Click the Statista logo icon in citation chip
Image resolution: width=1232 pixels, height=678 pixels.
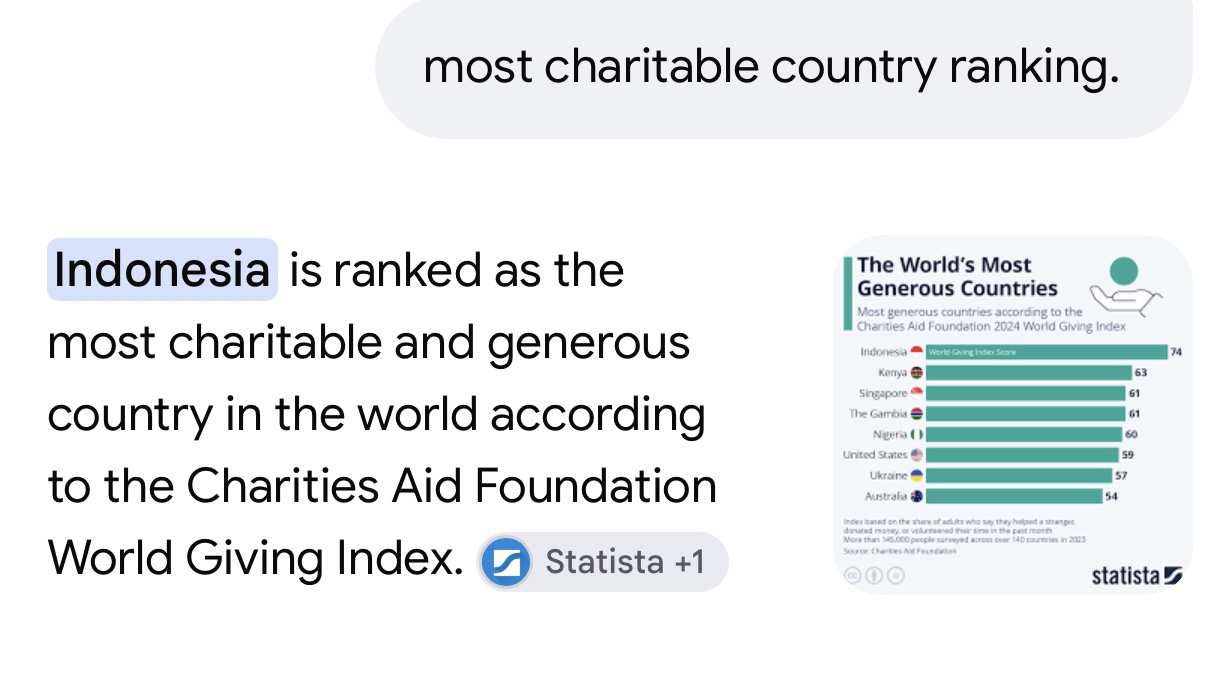coord(505,562)
